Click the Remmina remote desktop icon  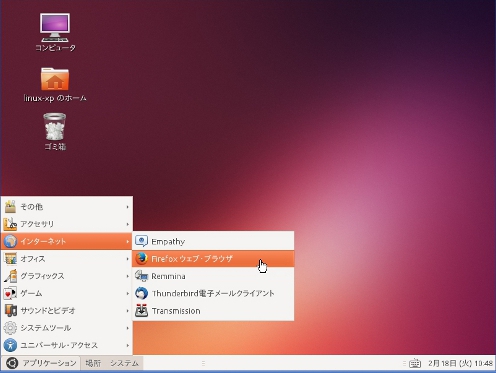(x=141, y=276)
